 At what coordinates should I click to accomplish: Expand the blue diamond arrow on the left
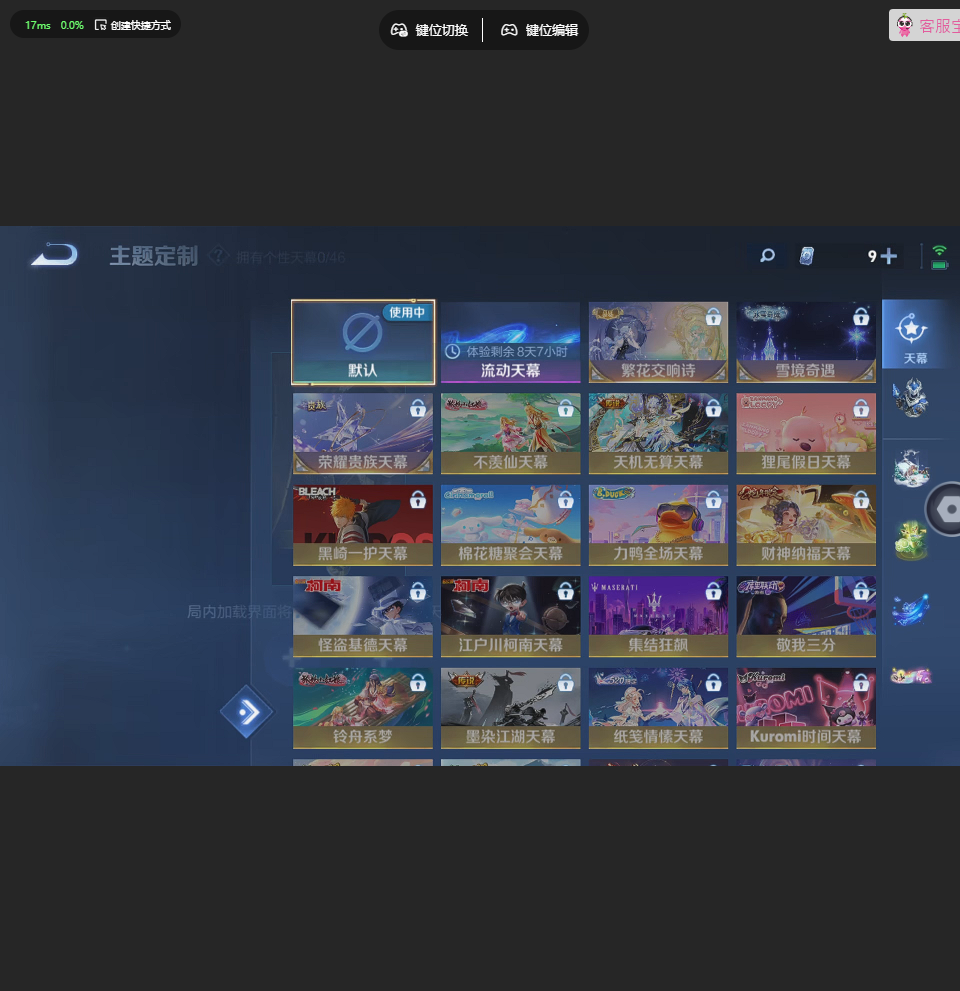pyautogui.click(x=247, y=712)
